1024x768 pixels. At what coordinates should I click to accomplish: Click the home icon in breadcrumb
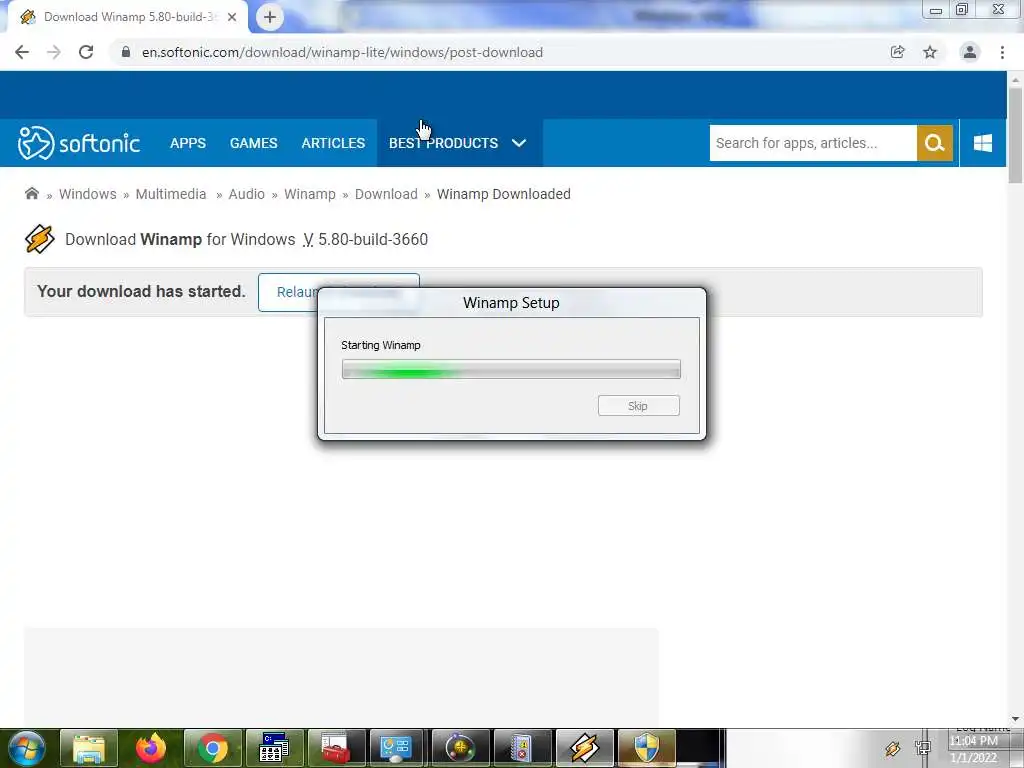coord(31,193)
